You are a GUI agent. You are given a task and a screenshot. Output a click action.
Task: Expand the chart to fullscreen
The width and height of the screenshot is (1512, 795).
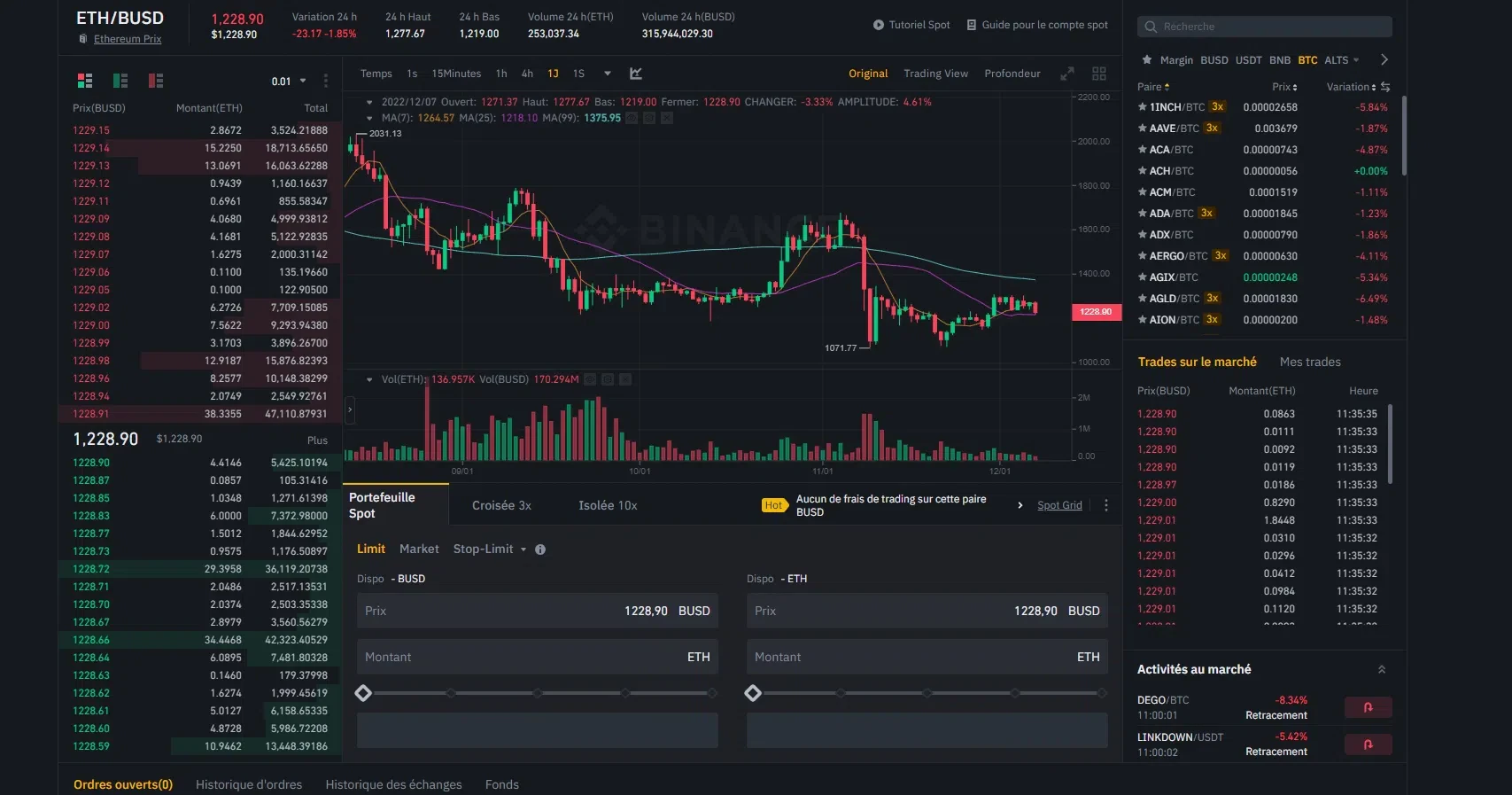point(1067,74)
